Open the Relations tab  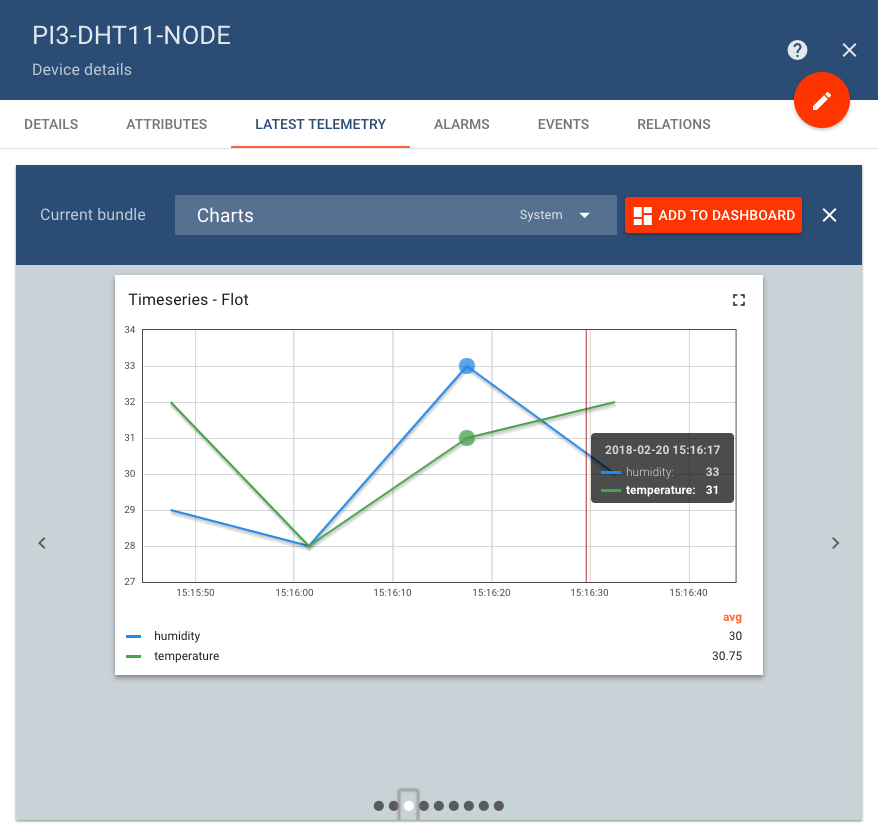click(674, 125)
